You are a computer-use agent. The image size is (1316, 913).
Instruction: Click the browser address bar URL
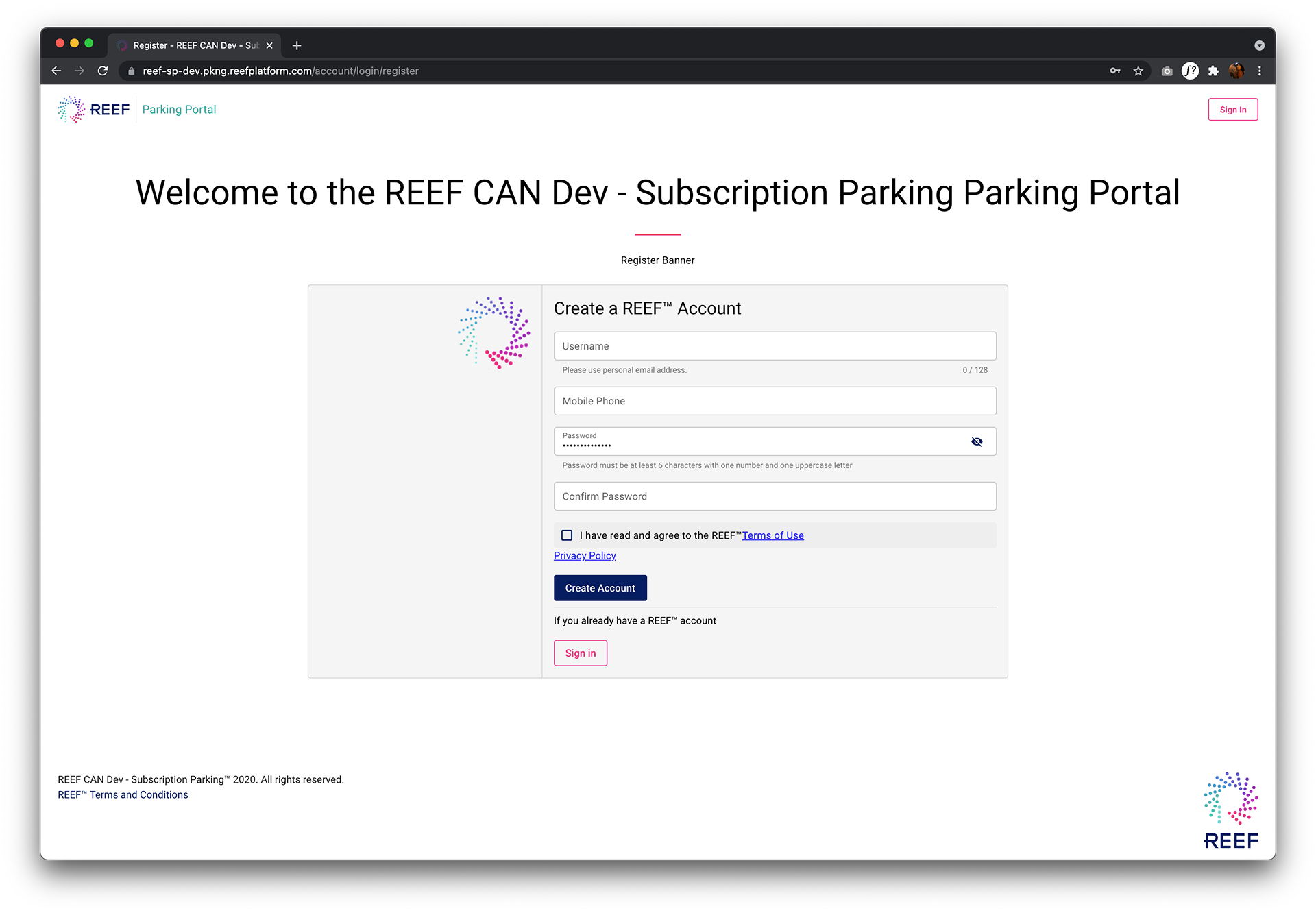coord(280,71)
